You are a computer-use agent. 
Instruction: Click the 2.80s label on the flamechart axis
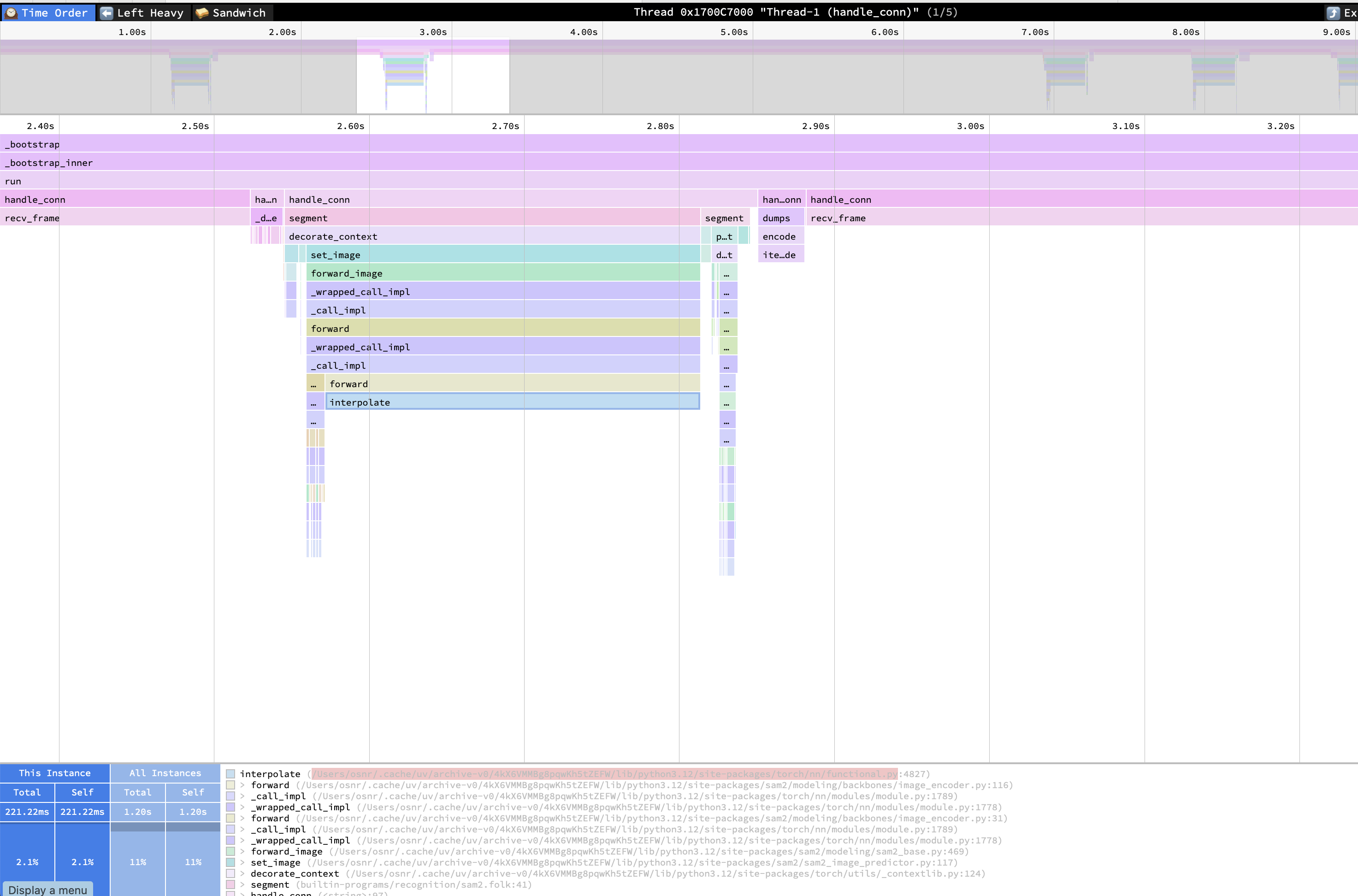660,126
